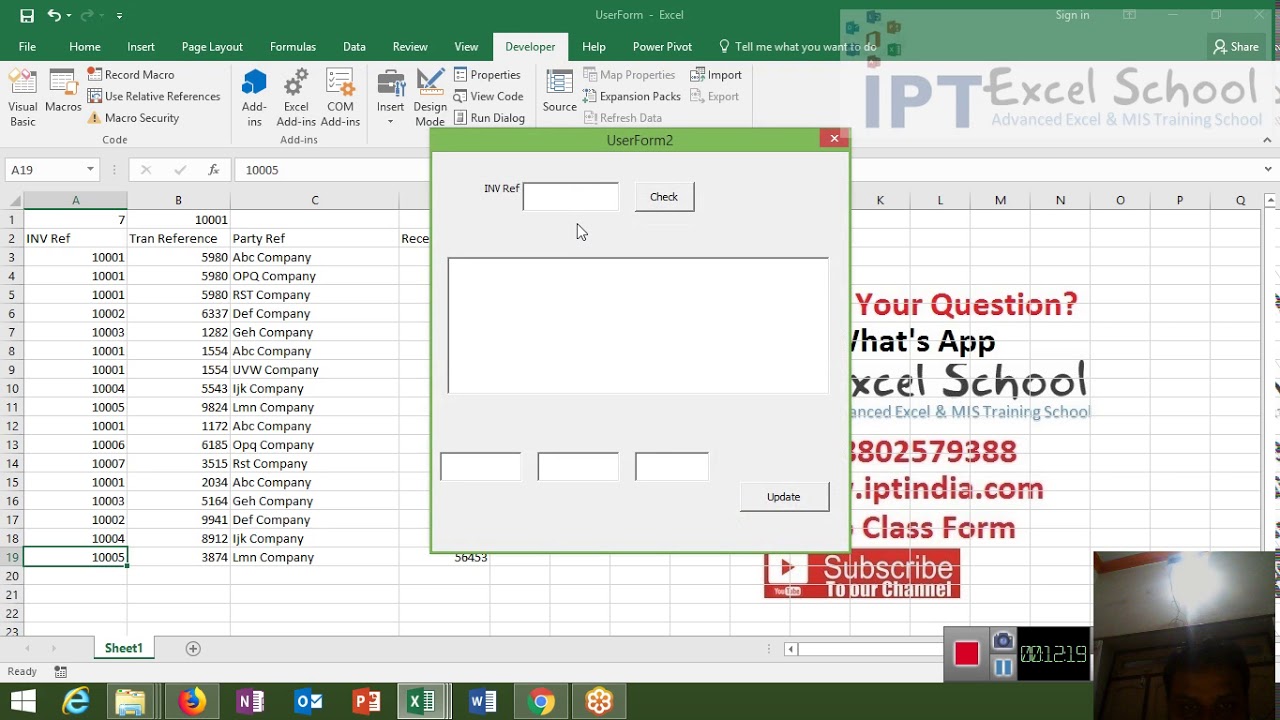This screenshot has height=720, width=1280.
Task: Stop the screen recording with red button
Action: pyautogui.click(x=966, y=654)
